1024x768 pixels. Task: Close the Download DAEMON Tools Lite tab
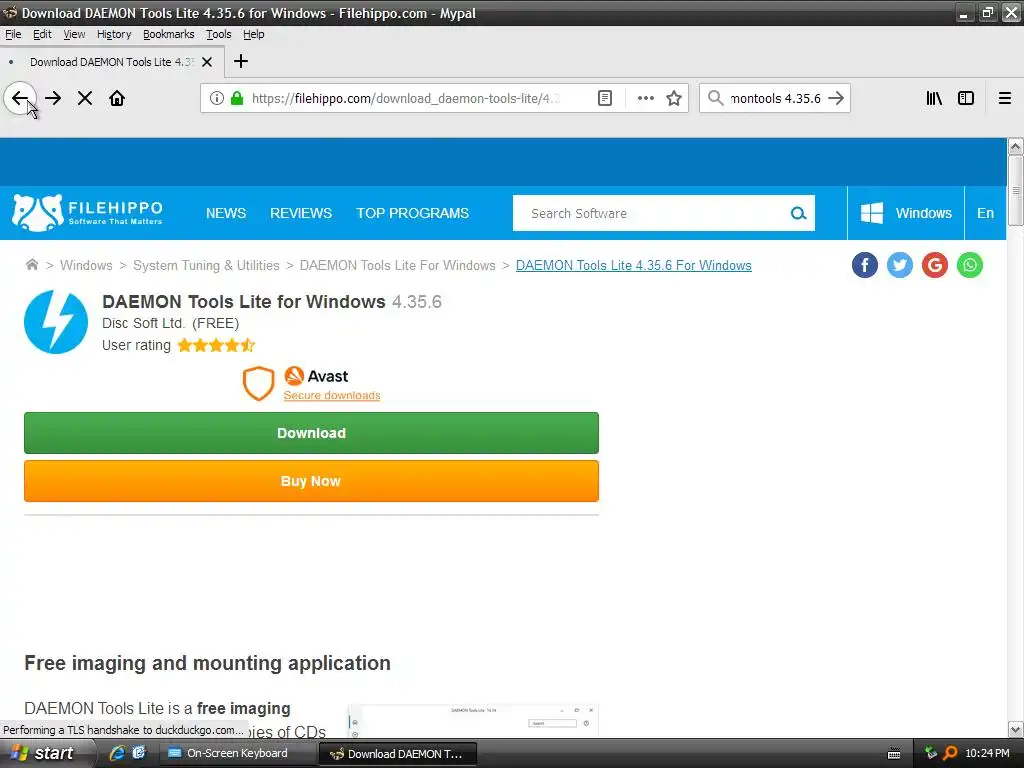(x=207, y=62)
